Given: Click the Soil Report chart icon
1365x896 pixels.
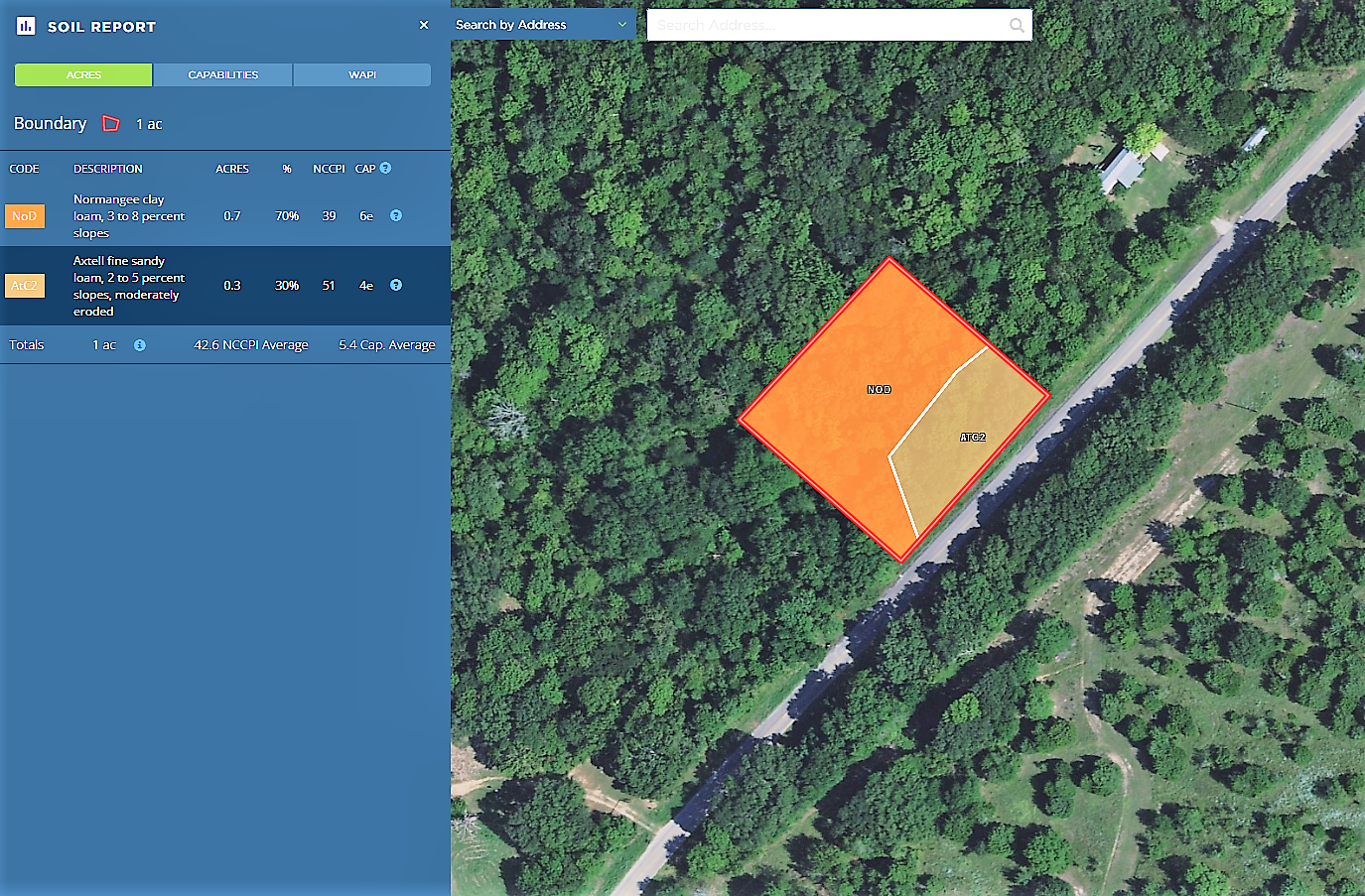Looking at the screenshot, I should click(x=26, y=26).
